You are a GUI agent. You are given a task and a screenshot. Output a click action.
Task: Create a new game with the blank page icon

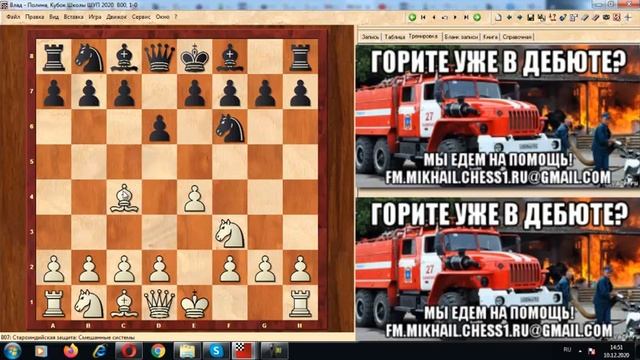click(x=498, y=17)
